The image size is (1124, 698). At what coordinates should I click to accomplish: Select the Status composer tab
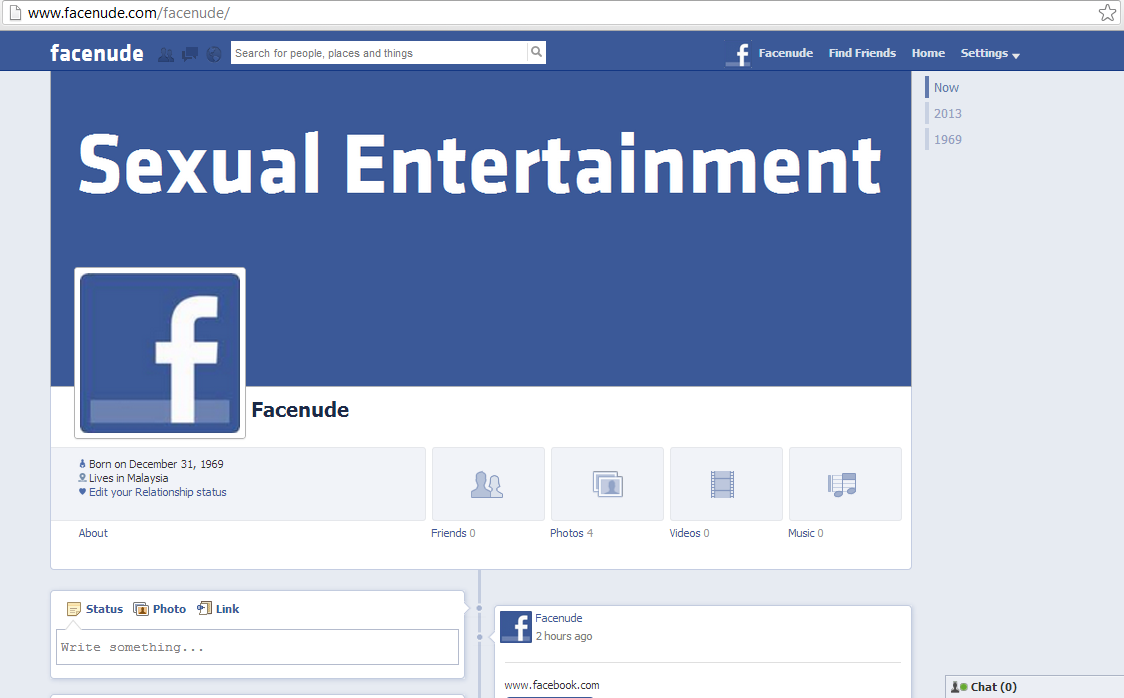(x=95, y=609)
